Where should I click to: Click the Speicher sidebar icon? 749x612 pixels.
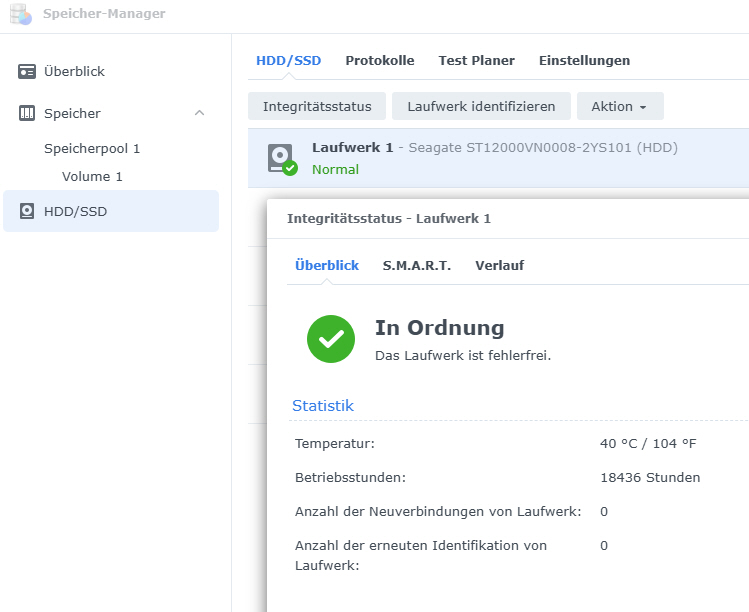[x=27, y=113]
